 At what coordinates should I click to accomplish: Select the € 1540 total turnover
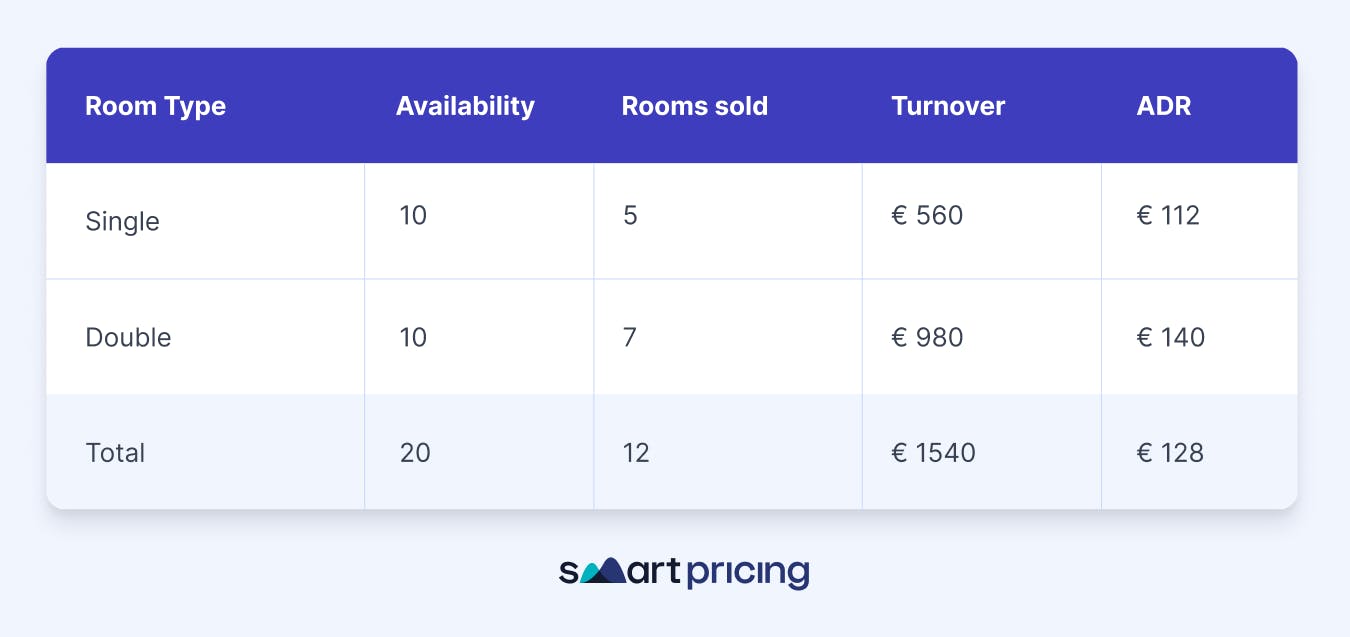click(933, 453)
